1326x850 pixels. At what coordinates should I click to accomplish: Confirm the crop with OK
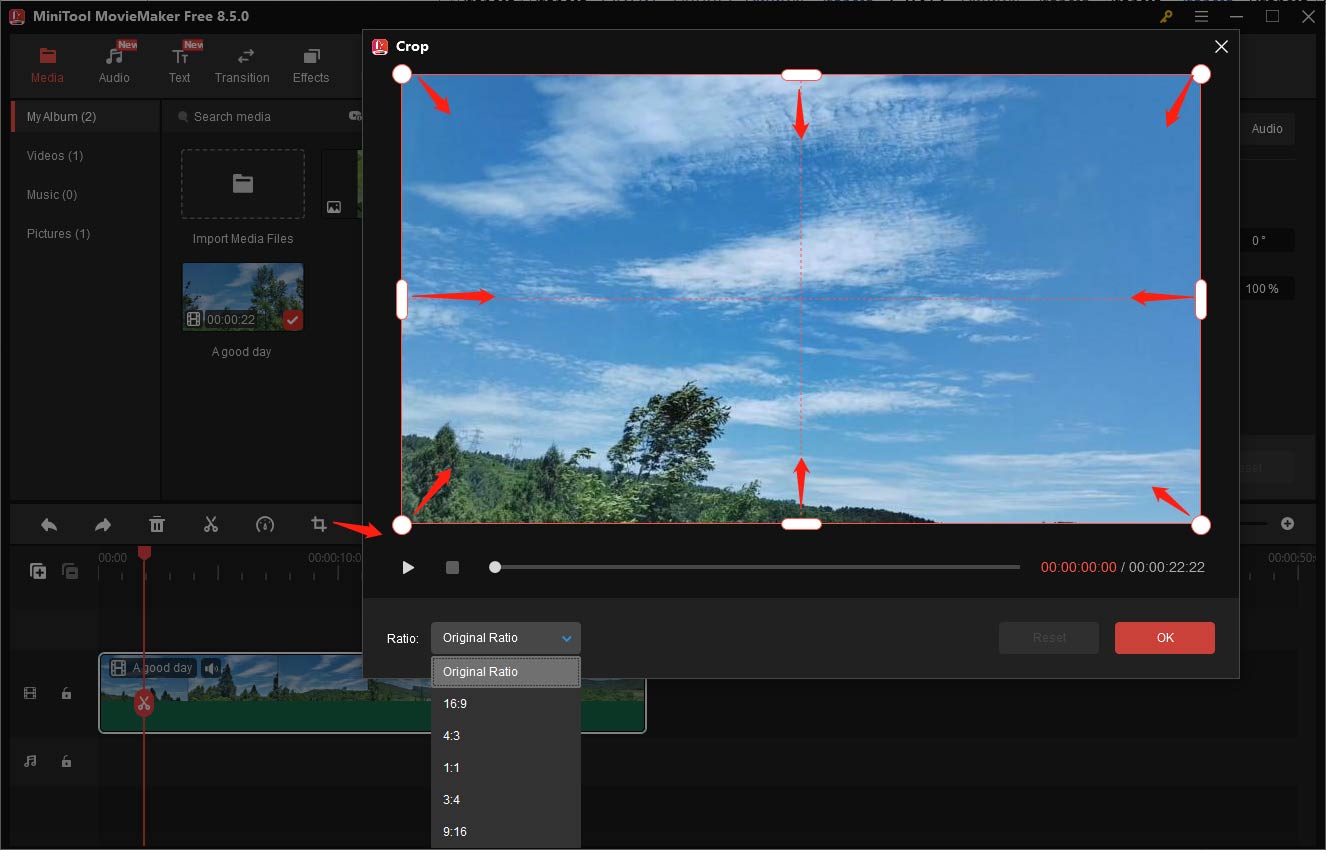(1164, 637)
